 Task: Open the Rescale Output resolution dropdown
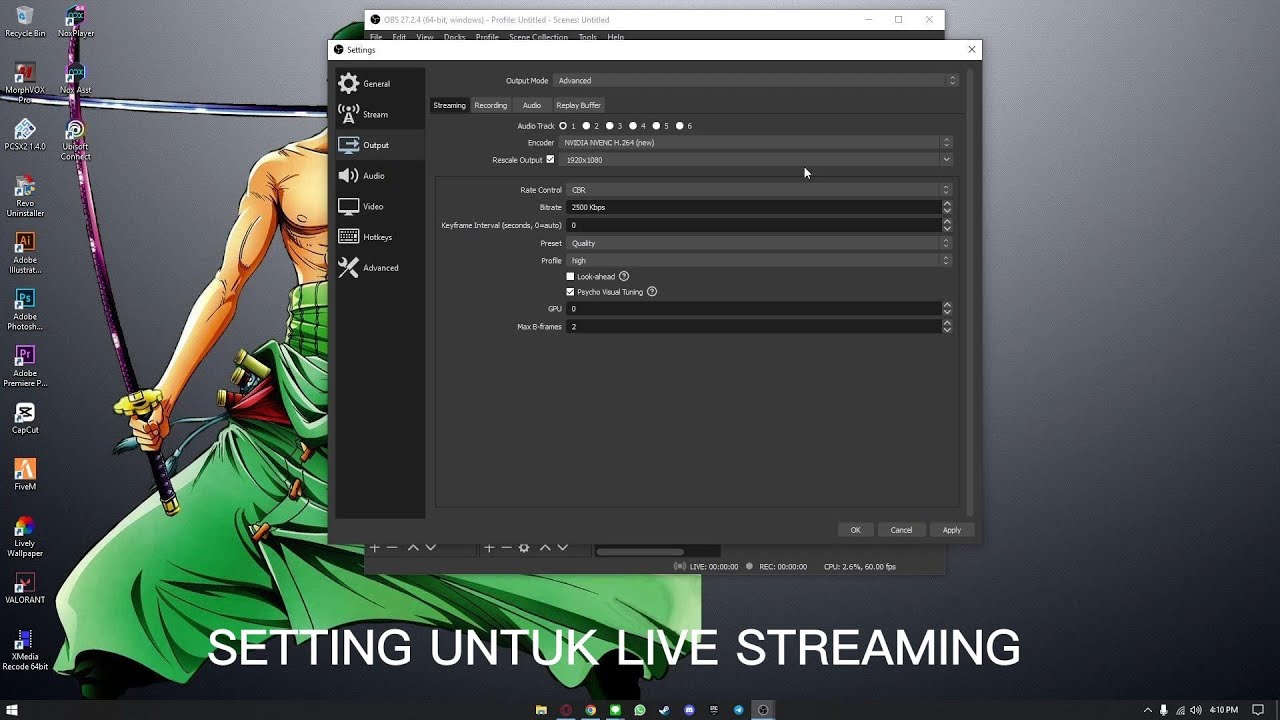(x=756, y=160)
